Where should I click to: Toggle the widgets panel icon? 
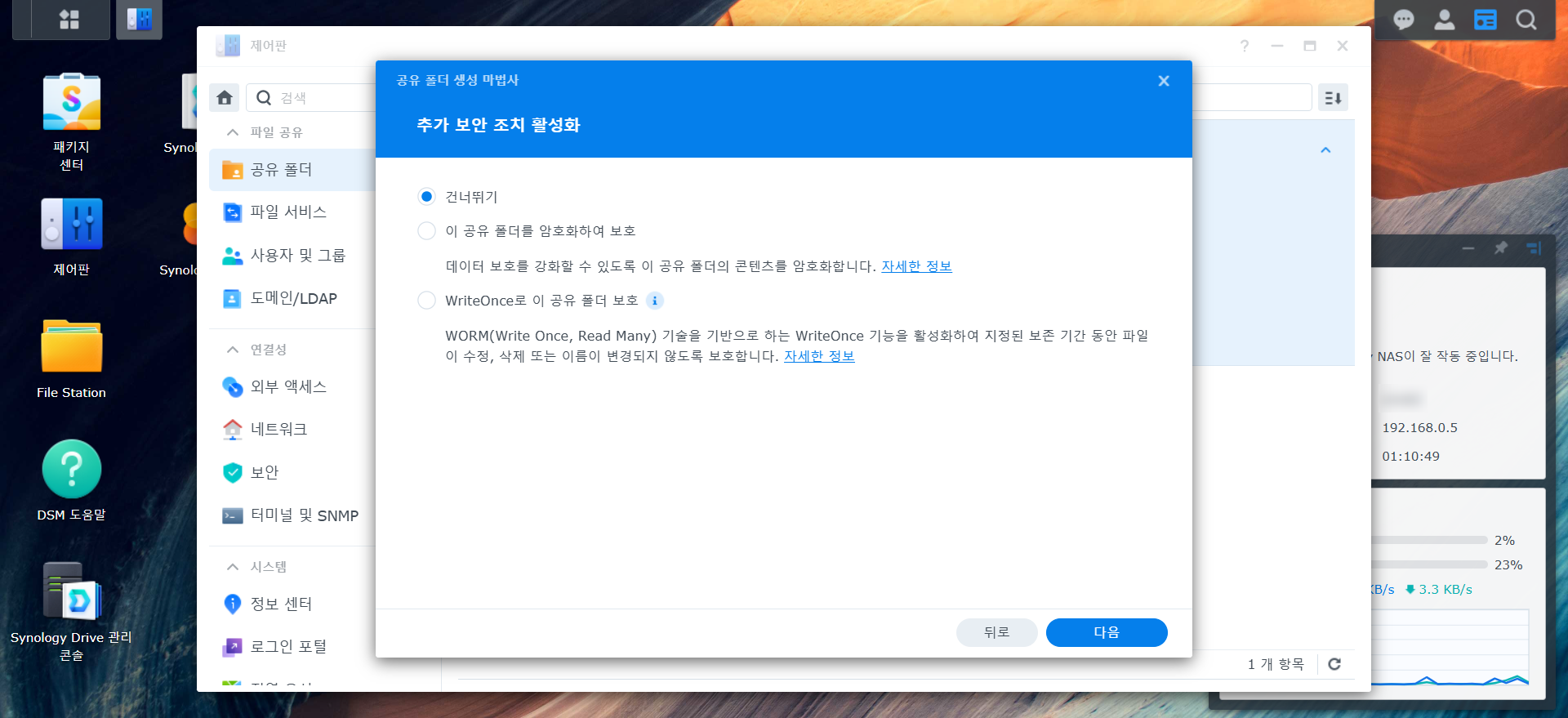(x=1485, y=20)
